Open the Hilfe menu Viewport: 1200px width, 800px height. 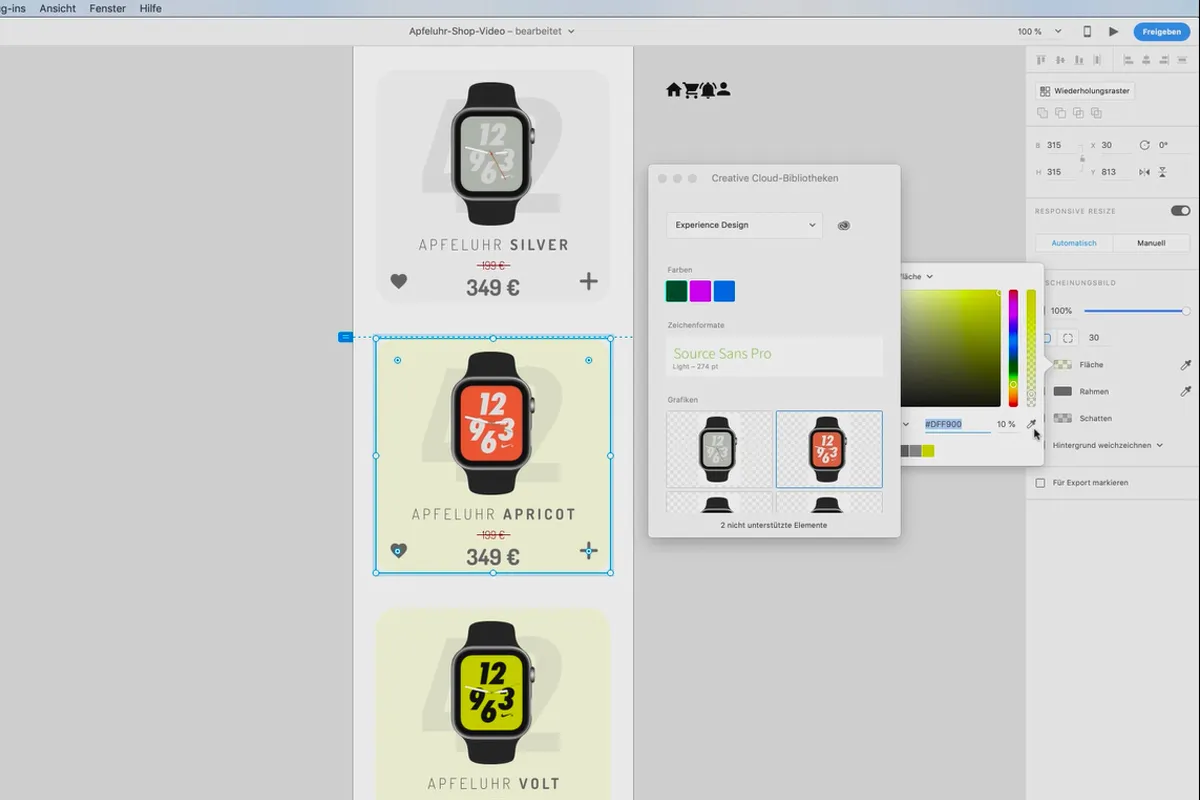pyautogui.click(x=150, y=8)
